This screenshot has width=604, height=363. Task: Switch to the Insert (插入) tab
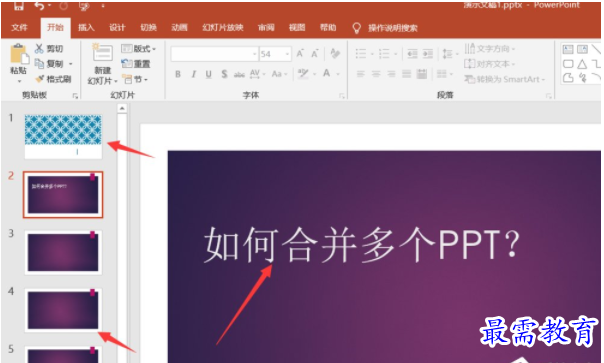point(86,27)
